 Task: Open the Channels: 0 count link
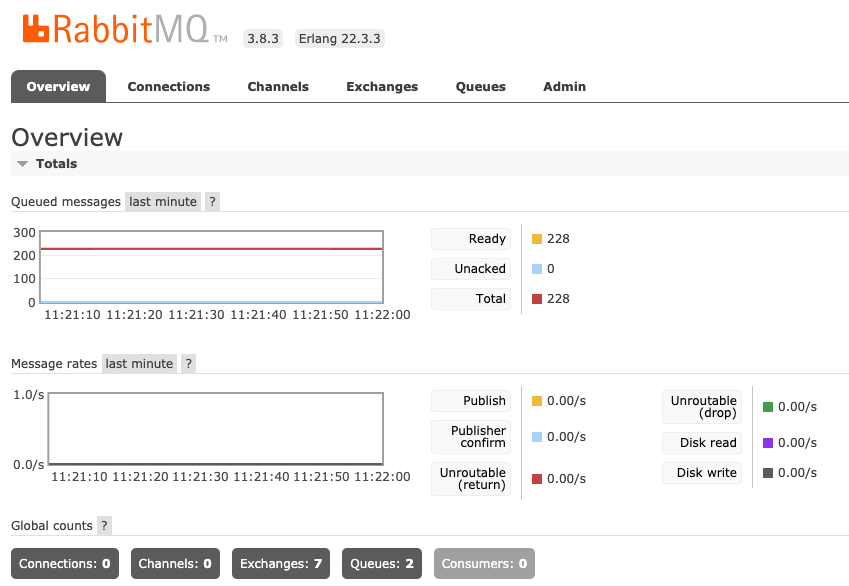pos(175,563)
